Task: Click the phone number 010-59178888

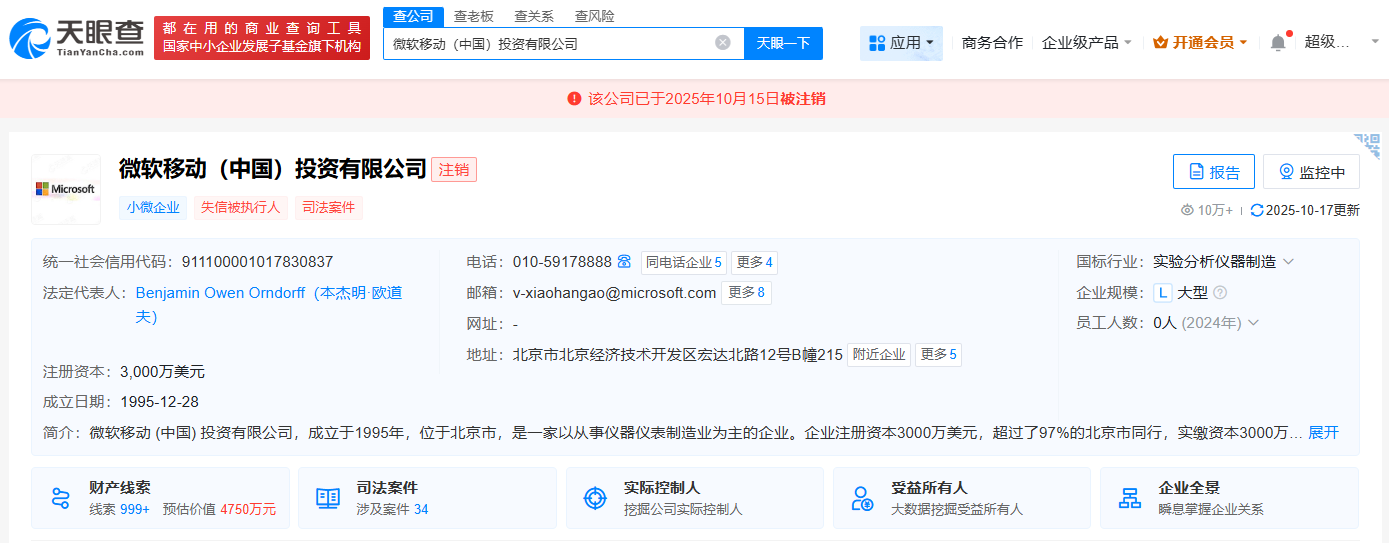Action: pyautogui.click(x=562, y=262)
